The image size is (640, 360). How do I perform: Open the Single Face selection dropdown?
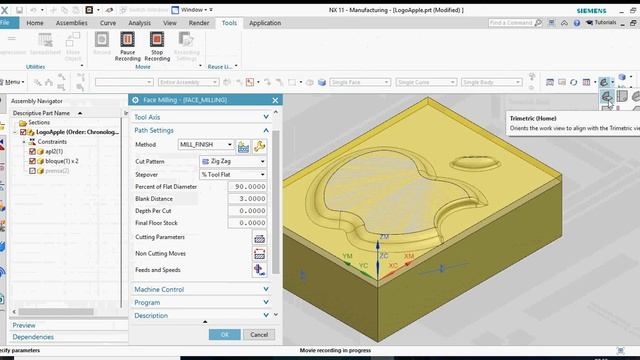click(x=360, y=82)
